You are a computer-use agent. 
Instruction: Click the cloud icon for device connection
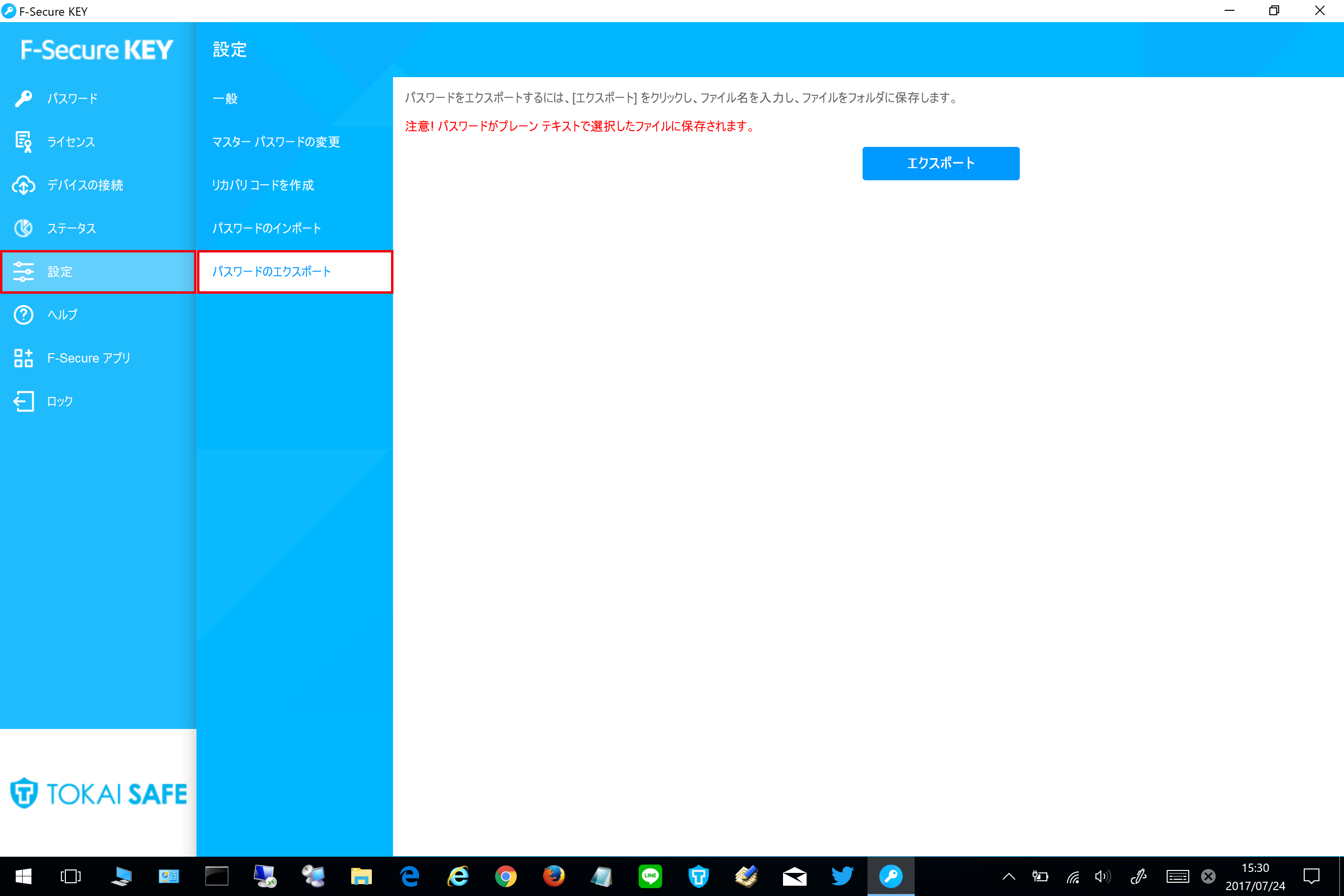pyautogui.click(x=24, y=185)
